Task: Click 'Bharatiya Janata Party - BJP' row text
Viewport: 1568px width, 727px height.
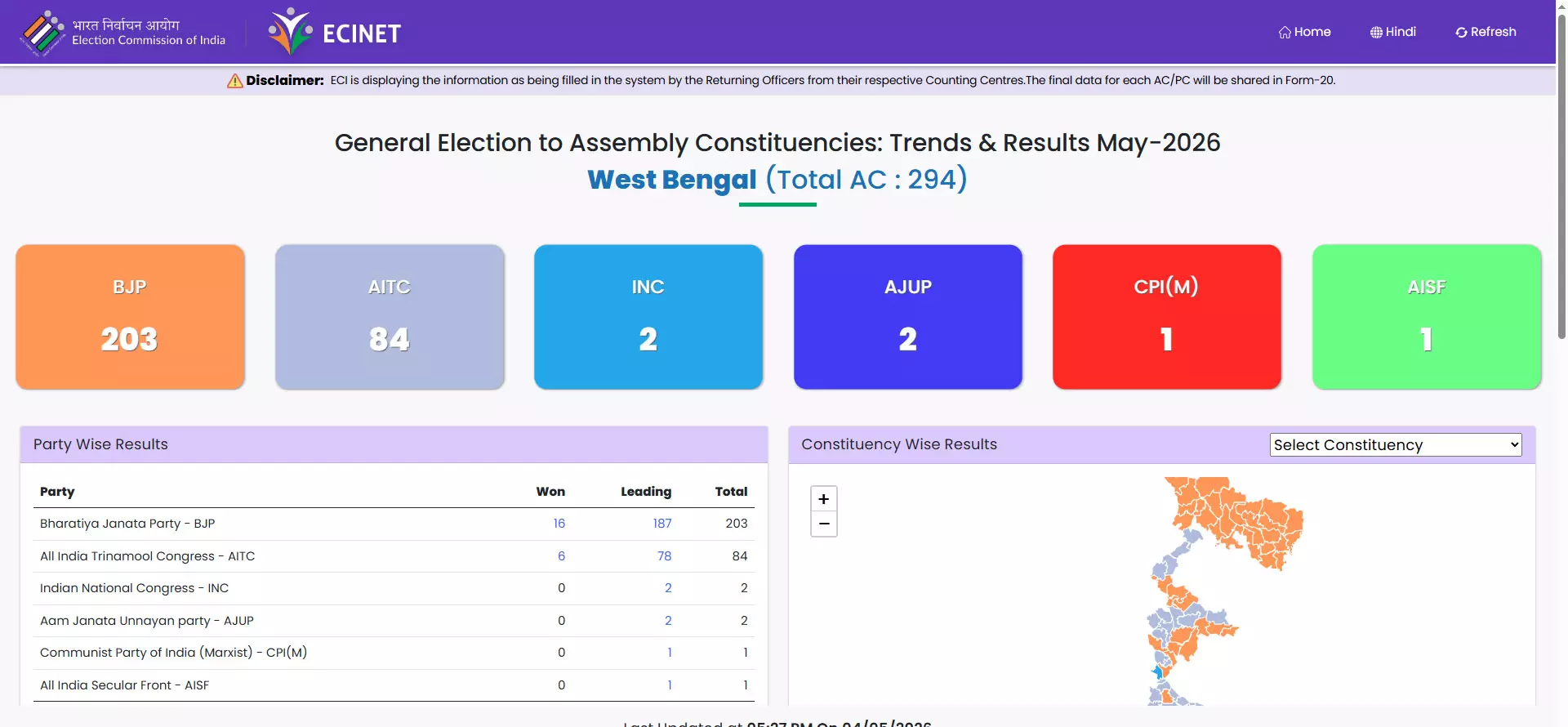Action: (127, 524)
